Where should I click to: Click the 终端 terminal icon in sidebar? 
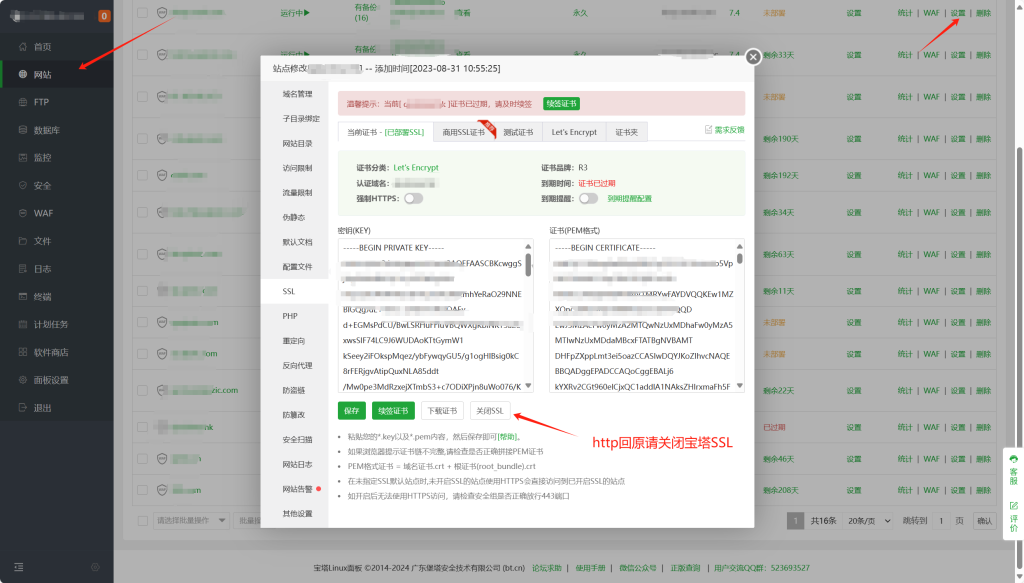[x=22, y=297]
